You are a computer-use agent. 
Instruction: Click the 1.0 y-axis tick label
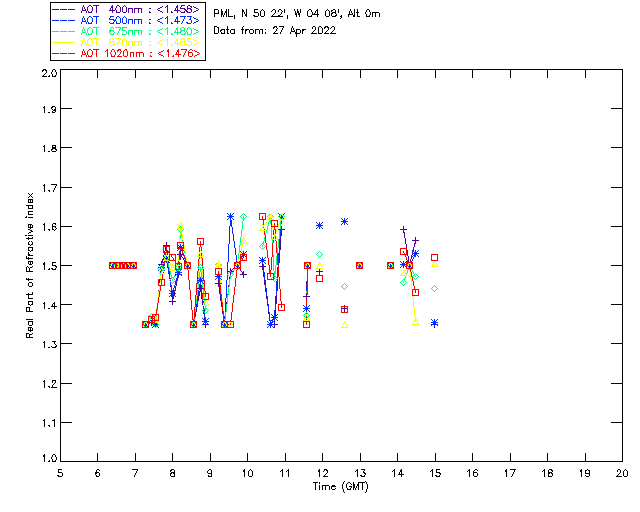tap(49, 459)
